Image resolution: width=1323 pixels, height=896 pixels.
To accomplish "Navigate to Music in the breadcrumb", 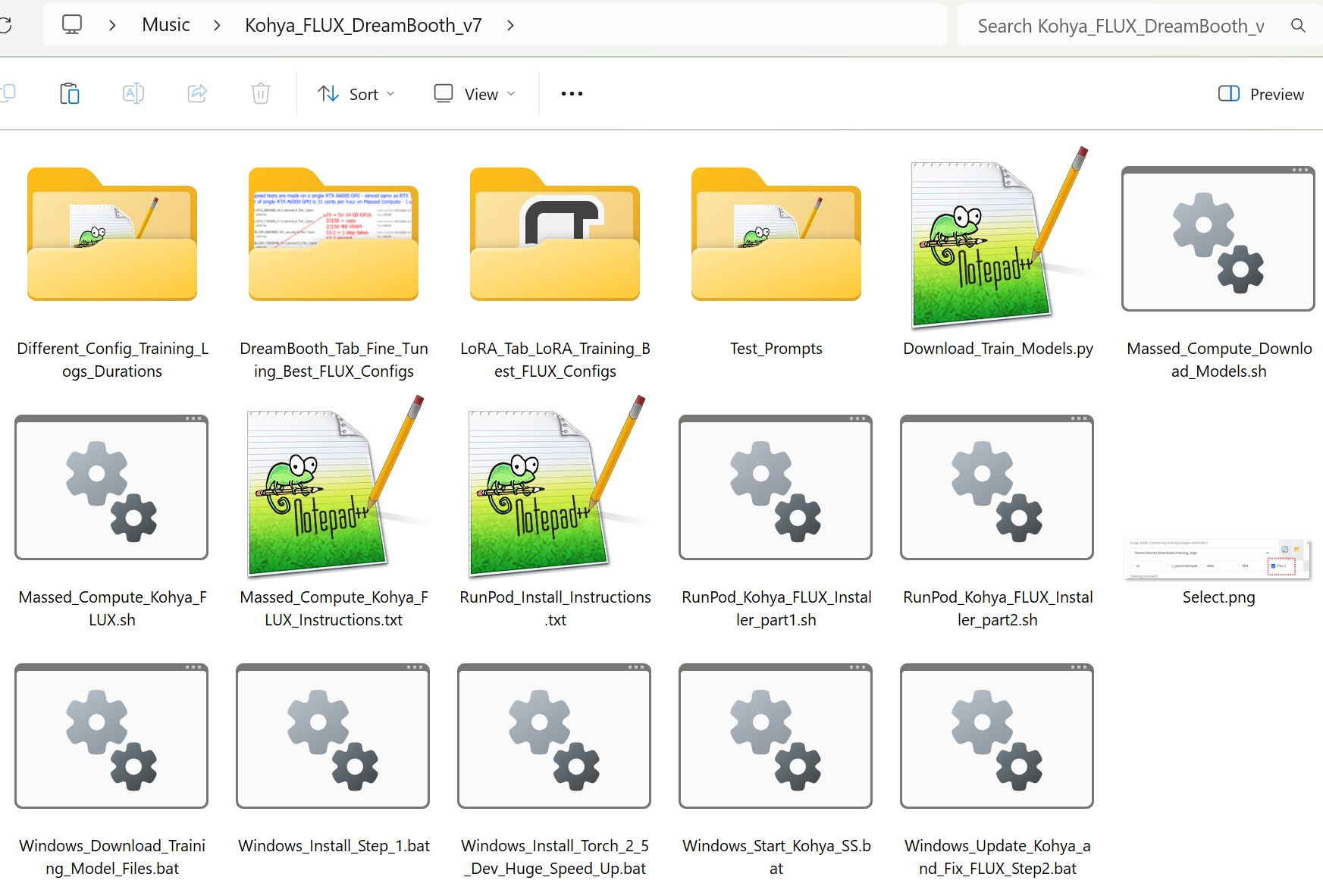I will point(165,25).
